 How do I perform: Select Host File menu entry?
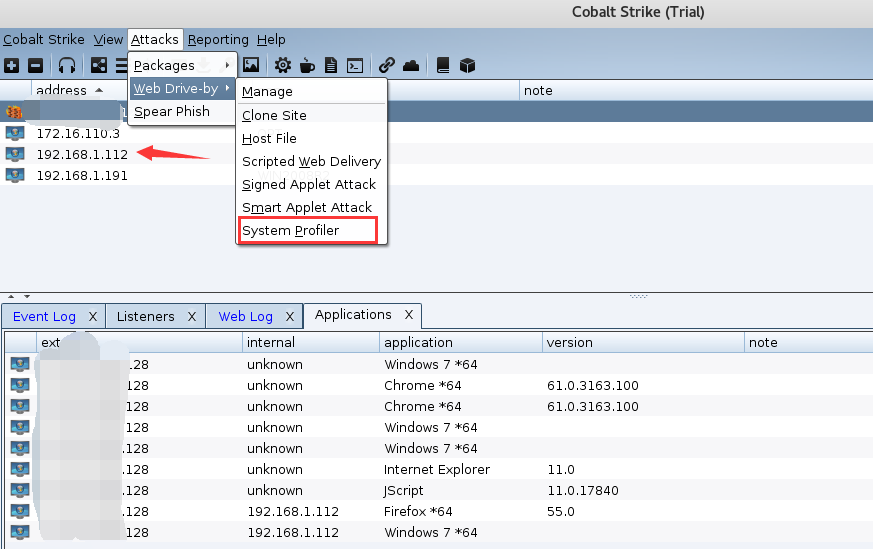312,138
